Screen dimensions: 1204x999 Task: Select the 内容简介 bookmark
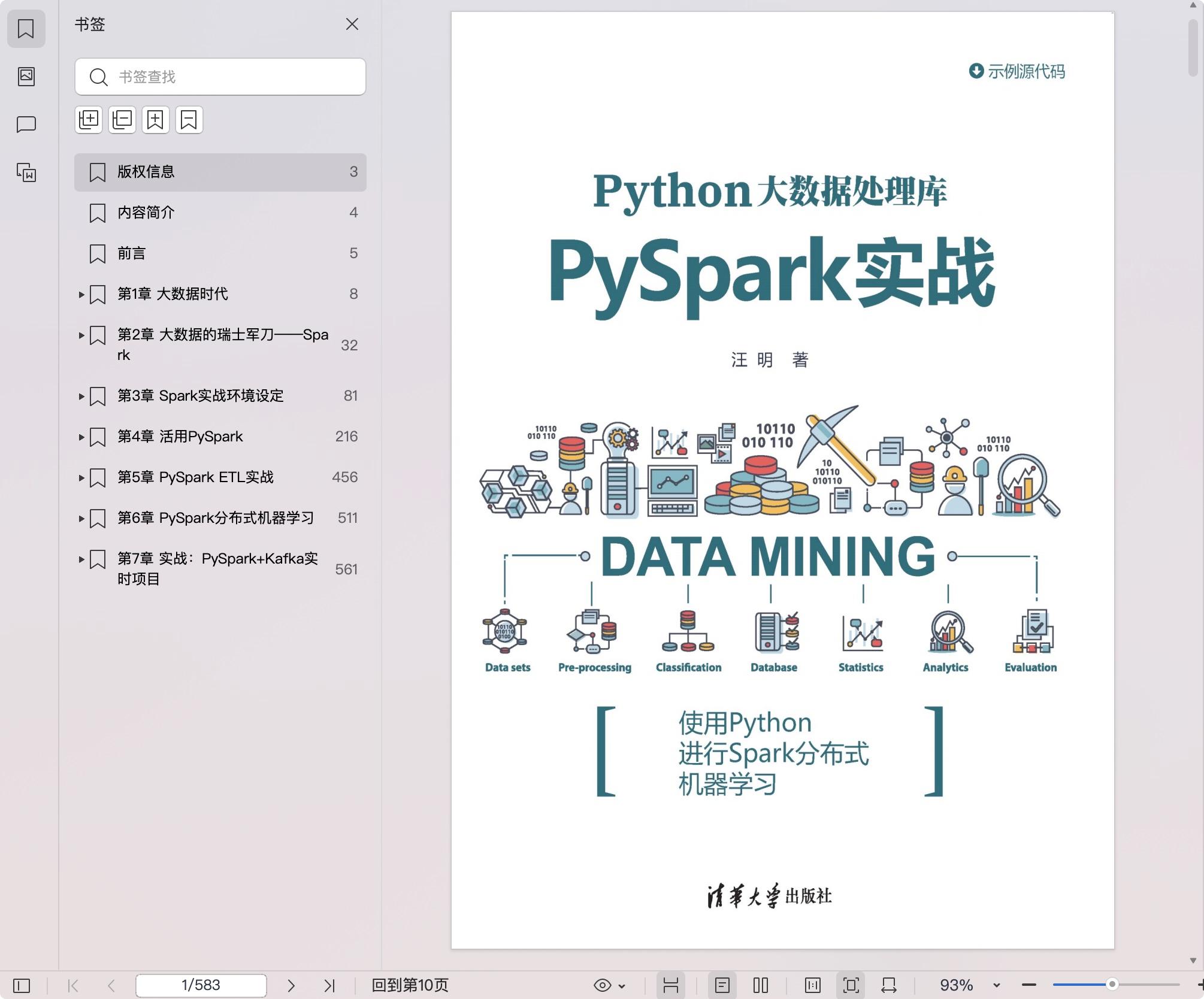[220, 213]
